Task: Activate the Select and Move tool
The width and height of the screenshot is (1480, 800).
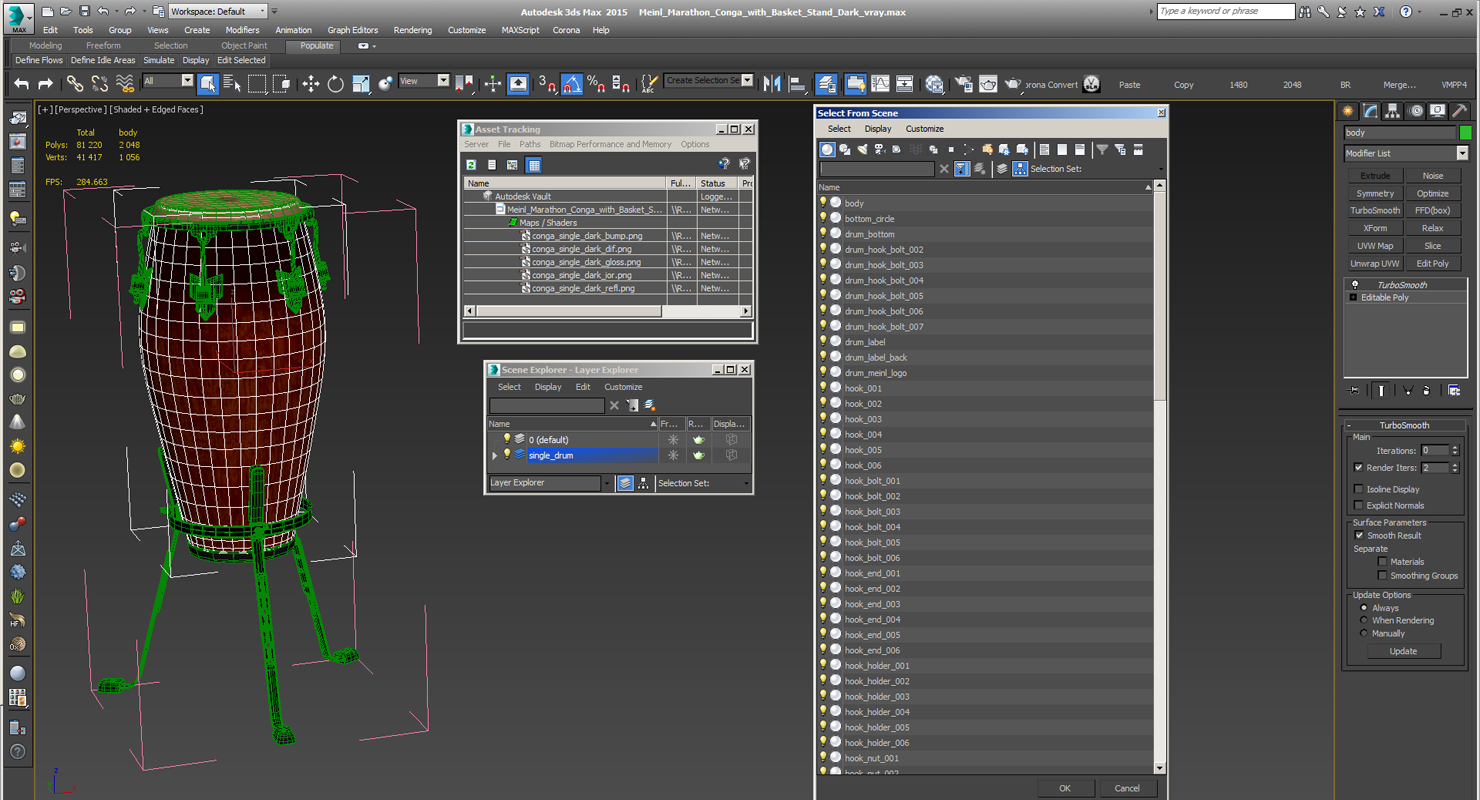Action: click(311, 84)
